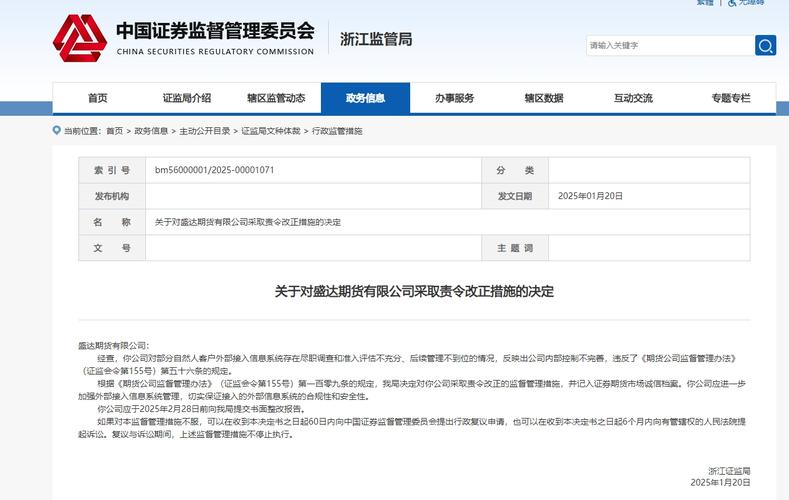Screen dimensions: 789x500
Task: Click the 中国证券监督管理委员会 site title
Action: (x=215, y=31)
